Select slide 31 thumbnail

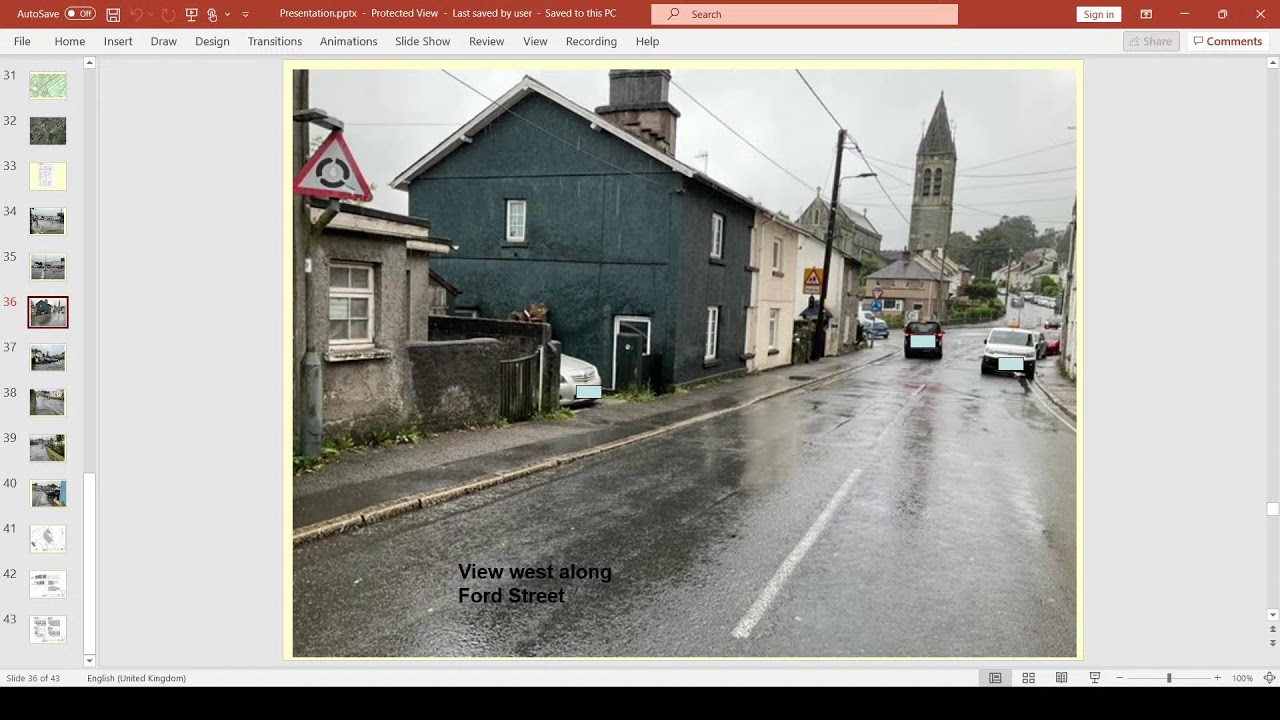click(x=48, y=85)
